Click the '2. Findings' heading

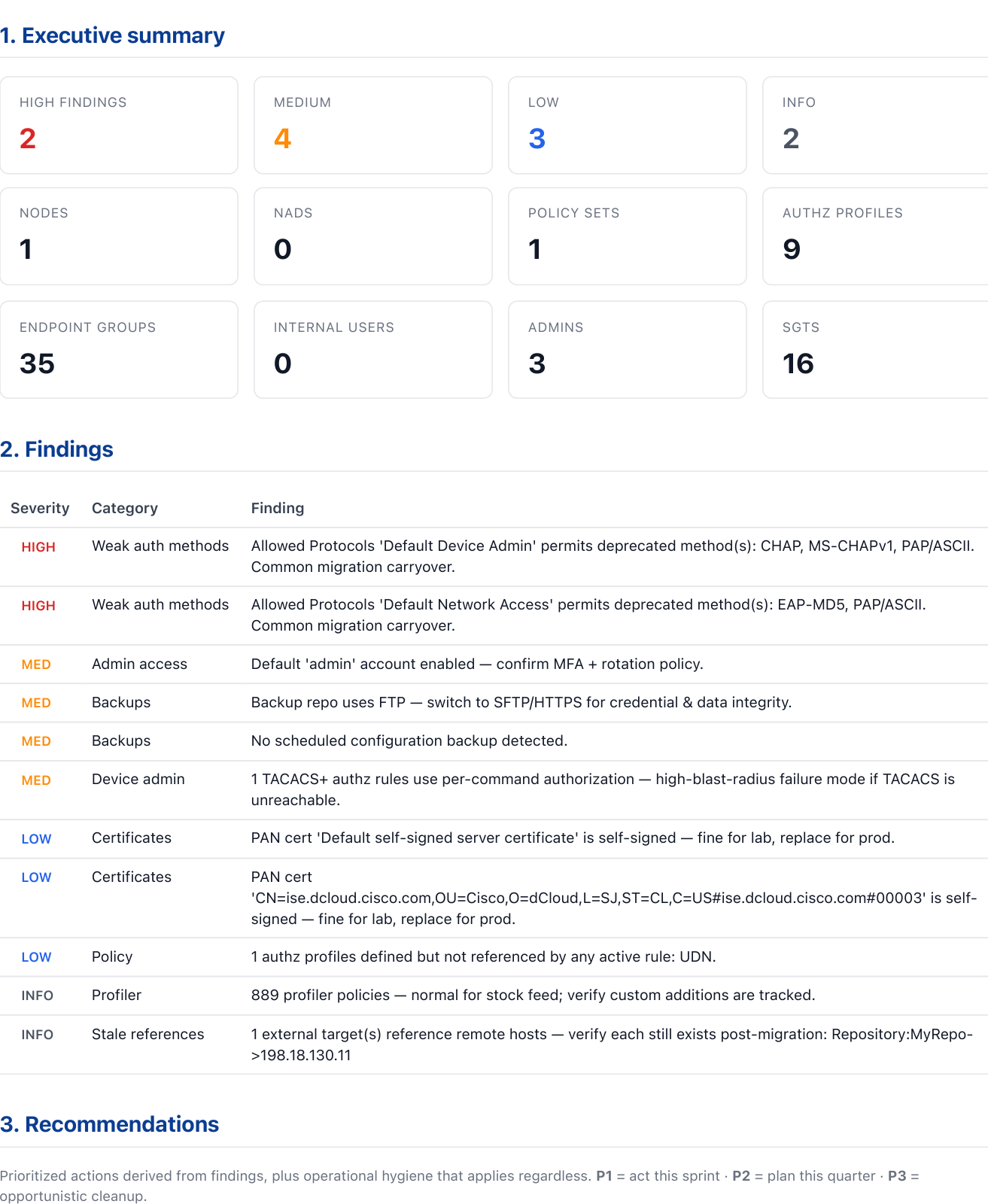[x=57, y=449]
